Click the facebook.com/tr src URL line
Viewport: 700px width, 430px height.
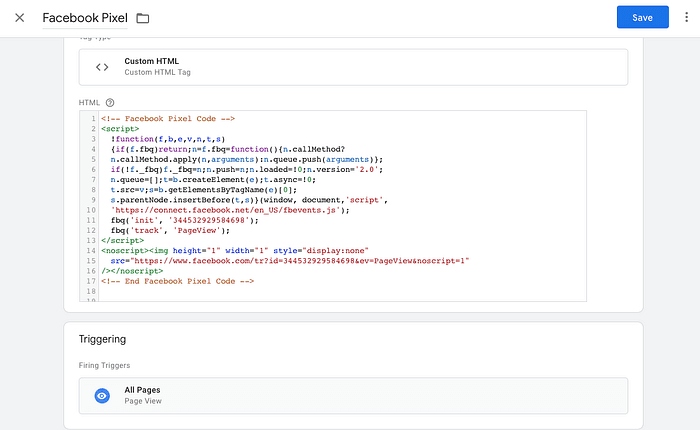click(290, 261)
